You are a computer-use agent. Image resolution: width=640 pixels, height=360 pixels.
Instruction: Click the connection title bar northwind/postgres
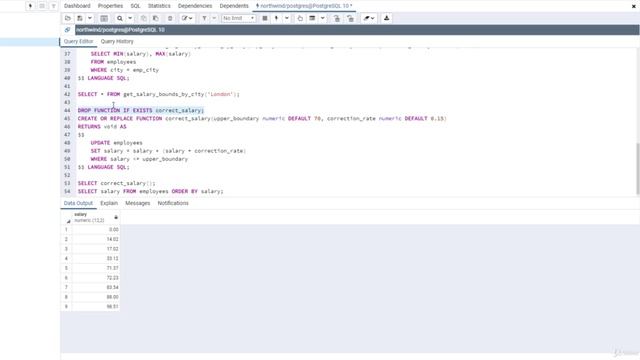357,30
